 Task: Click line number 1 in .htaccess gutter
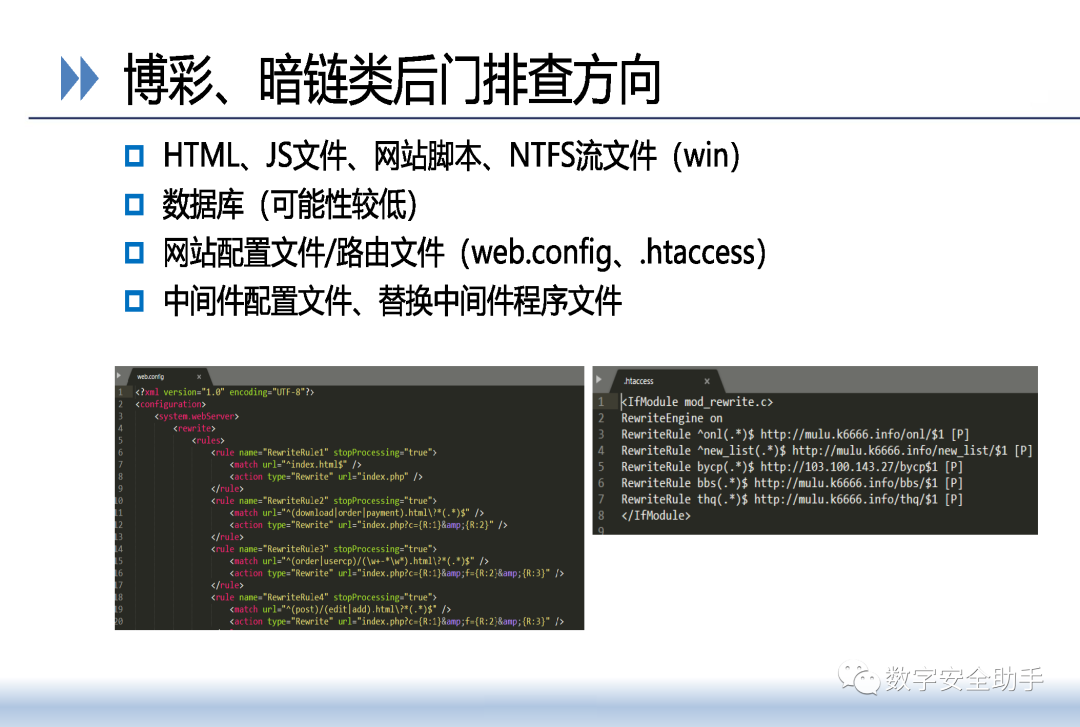(x=601, y=402)
